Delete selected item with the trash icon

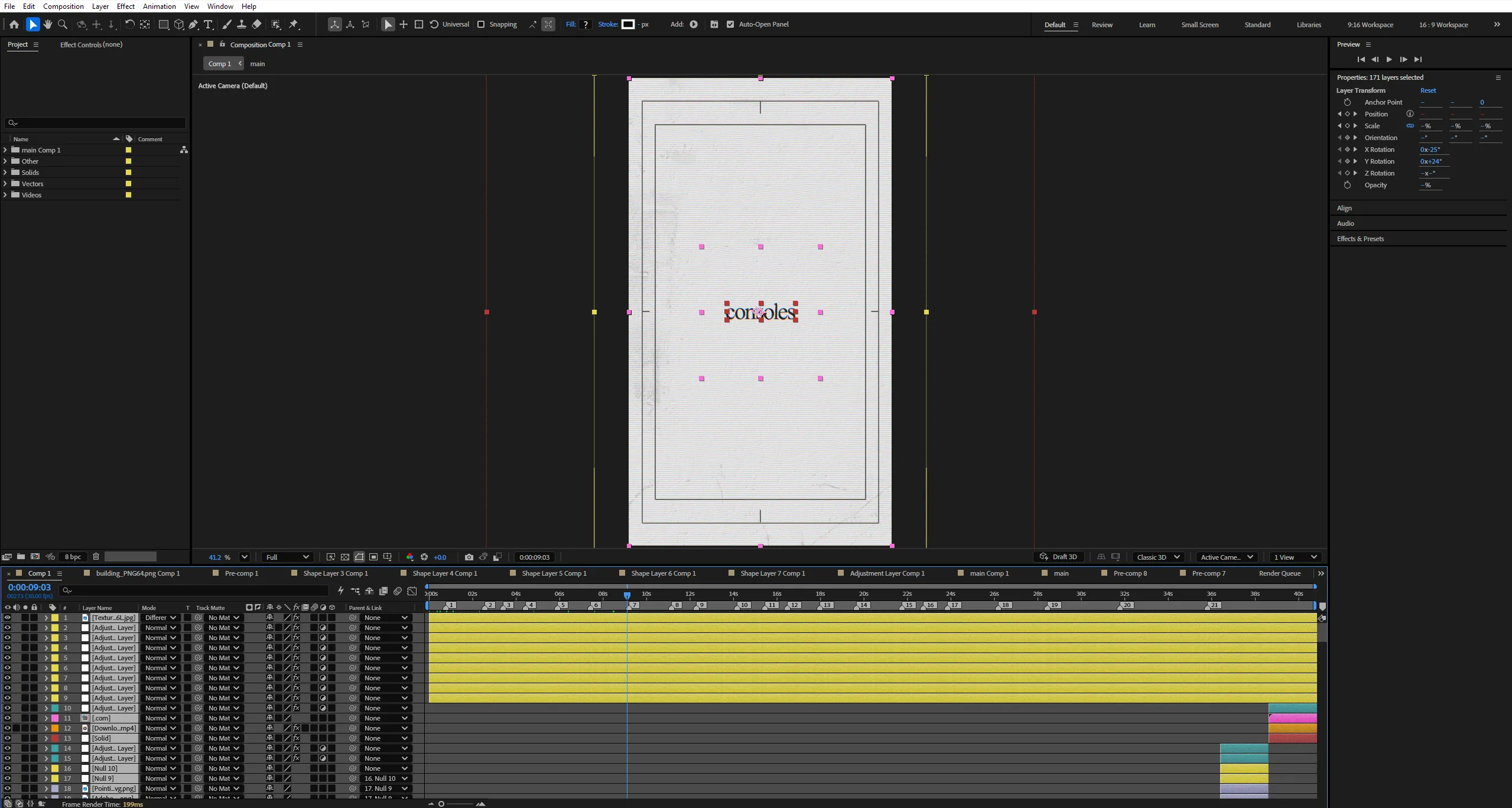(96, 556)
